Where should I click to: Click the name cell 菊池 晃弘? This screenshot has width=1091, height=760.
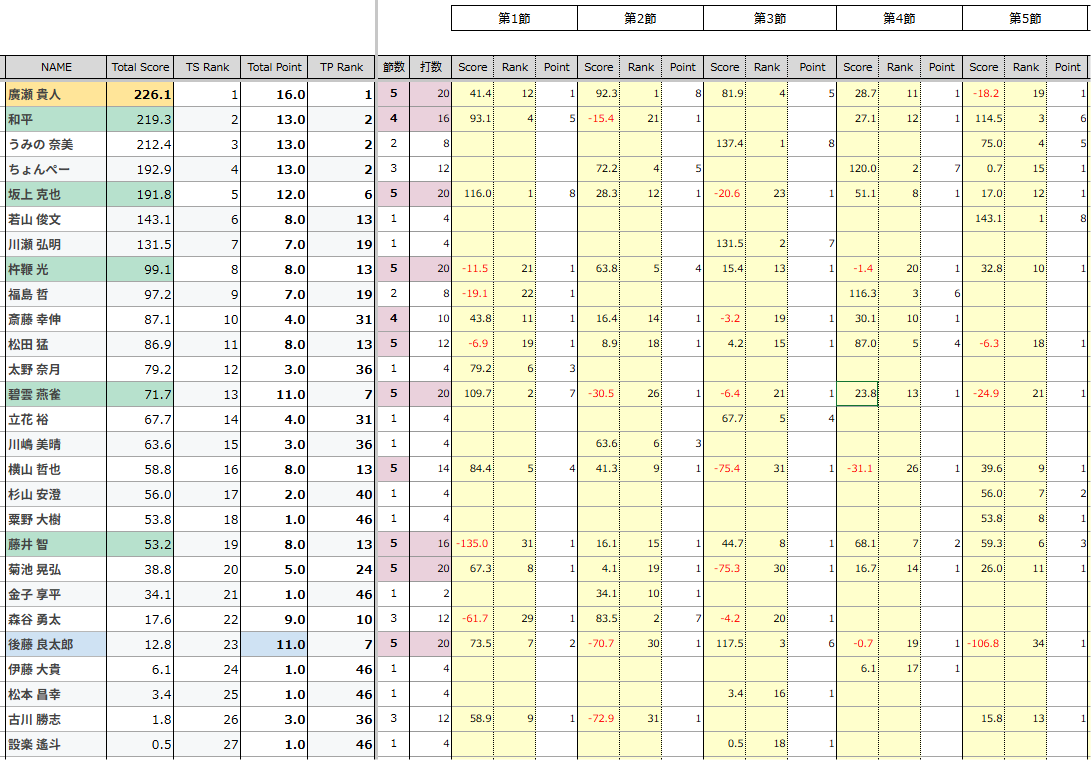(x=56, y=569)
